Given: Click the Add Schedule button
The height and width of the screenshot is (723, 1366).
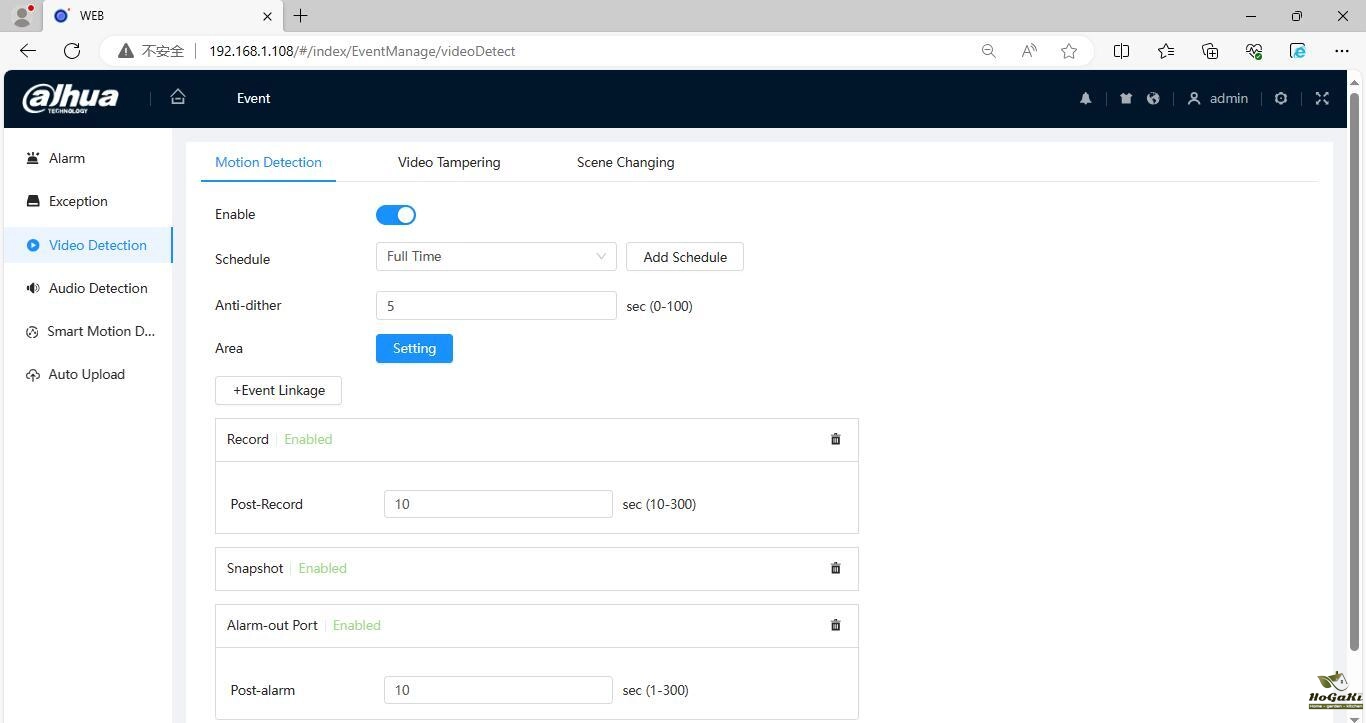Looking at the screenshot, I should click(x=685, y=257).
